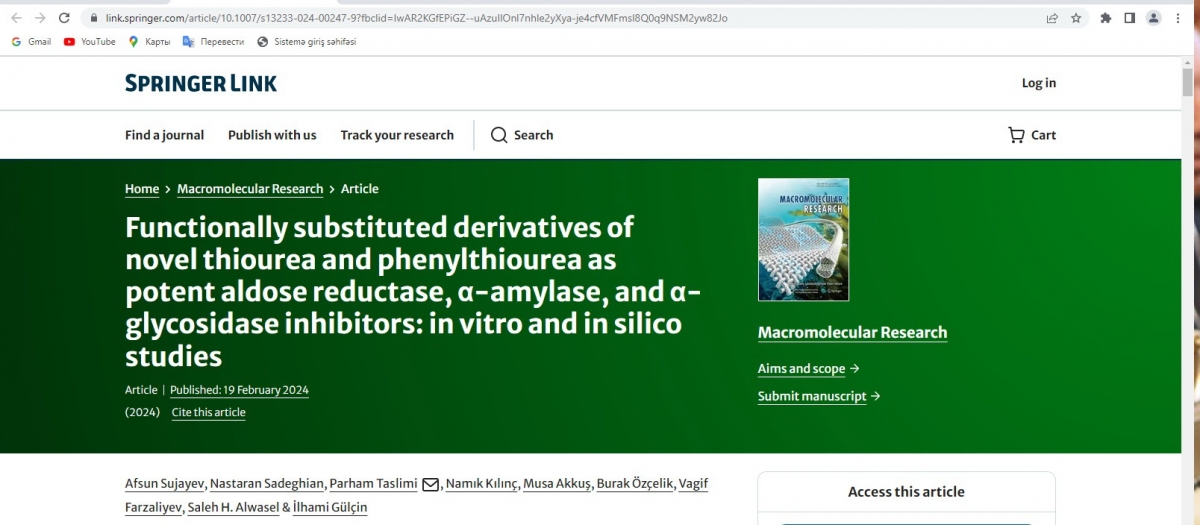Screen dimensions: 1200x525
Task: Open the Gmail bookmark
Action: [x=31, y=42]
